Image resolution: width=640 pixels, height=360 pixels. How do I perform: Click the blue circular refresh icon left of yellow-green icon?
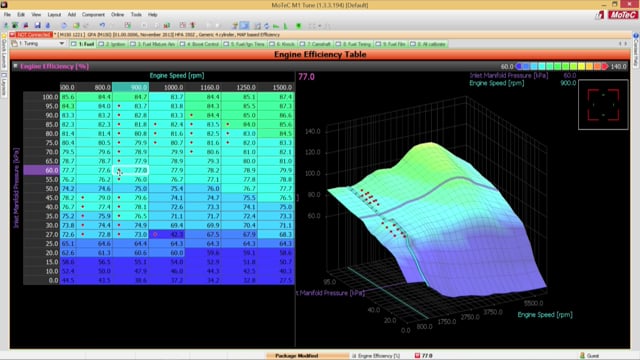pos(64,25)
